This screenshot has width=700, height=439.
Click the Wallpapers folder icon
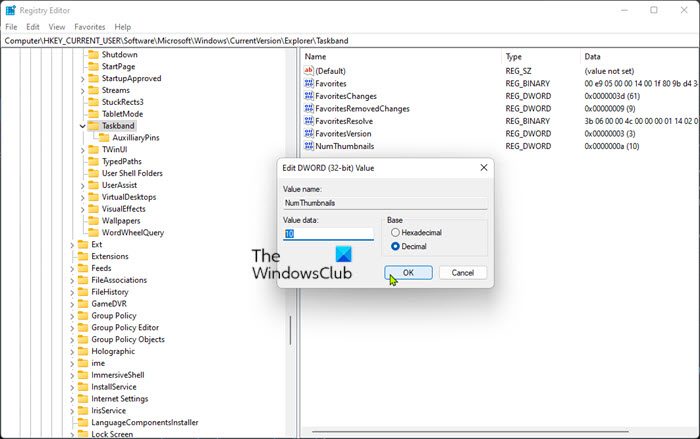pos(93,221)
